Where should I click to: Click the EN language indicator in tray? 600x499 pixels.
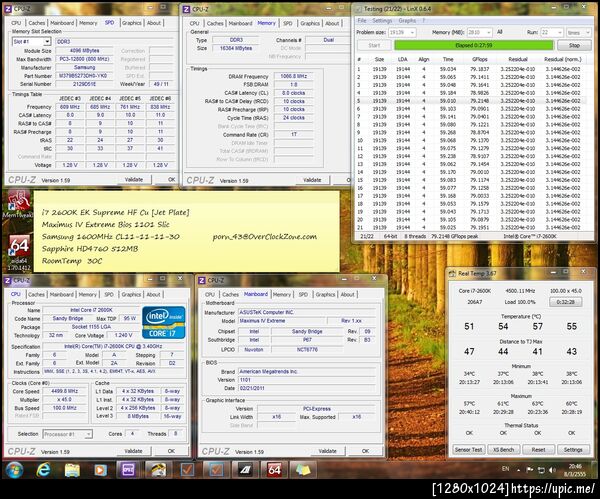(x=505, y=469)
